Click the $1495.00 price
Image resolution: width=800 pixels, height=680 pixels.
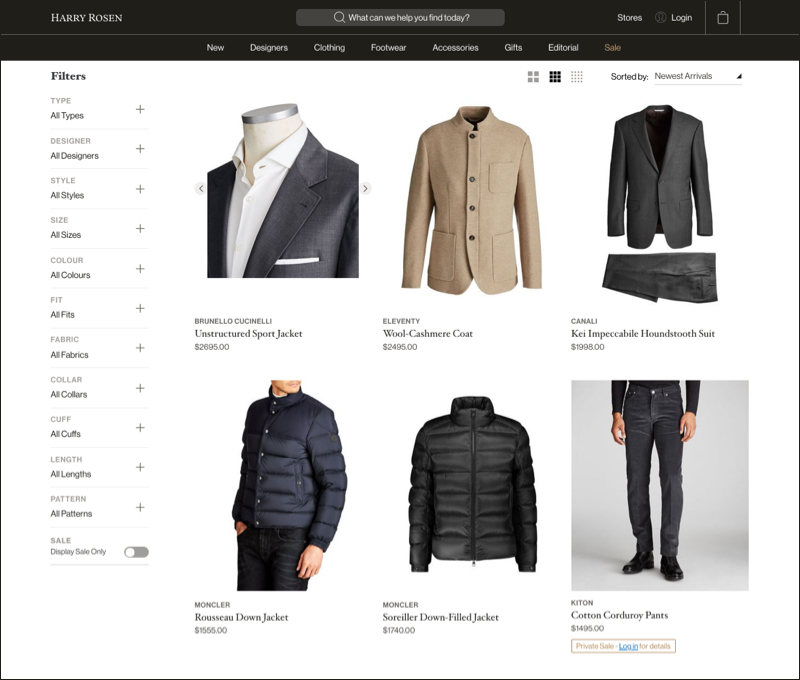[x=587, y=628]
